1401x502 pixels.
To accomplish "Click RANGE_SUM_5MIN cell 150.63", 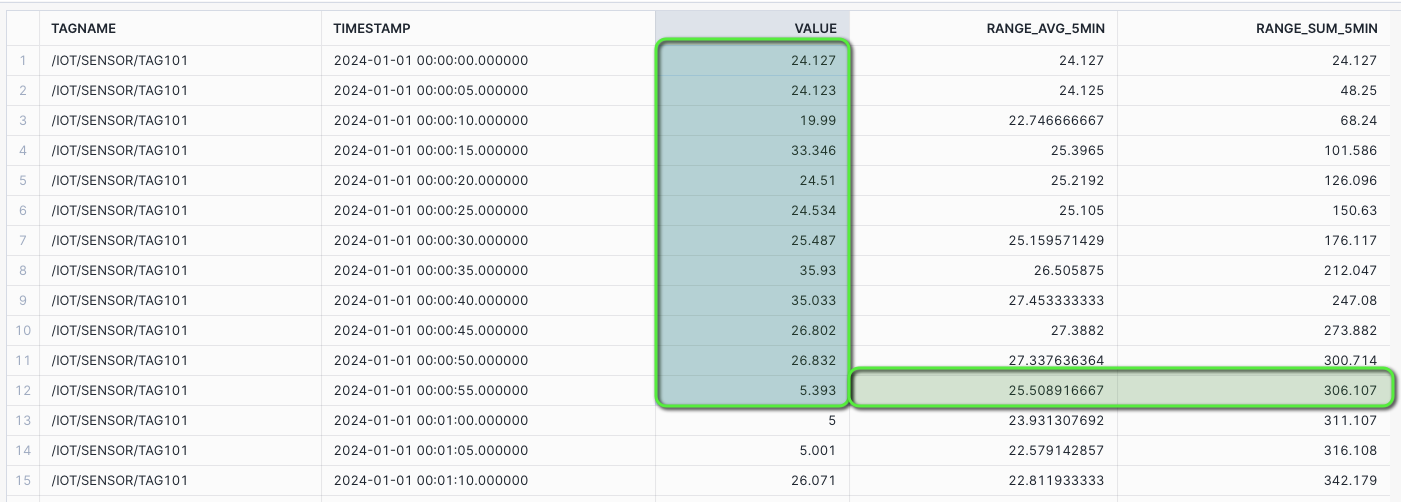I will tap(1254, 210).
